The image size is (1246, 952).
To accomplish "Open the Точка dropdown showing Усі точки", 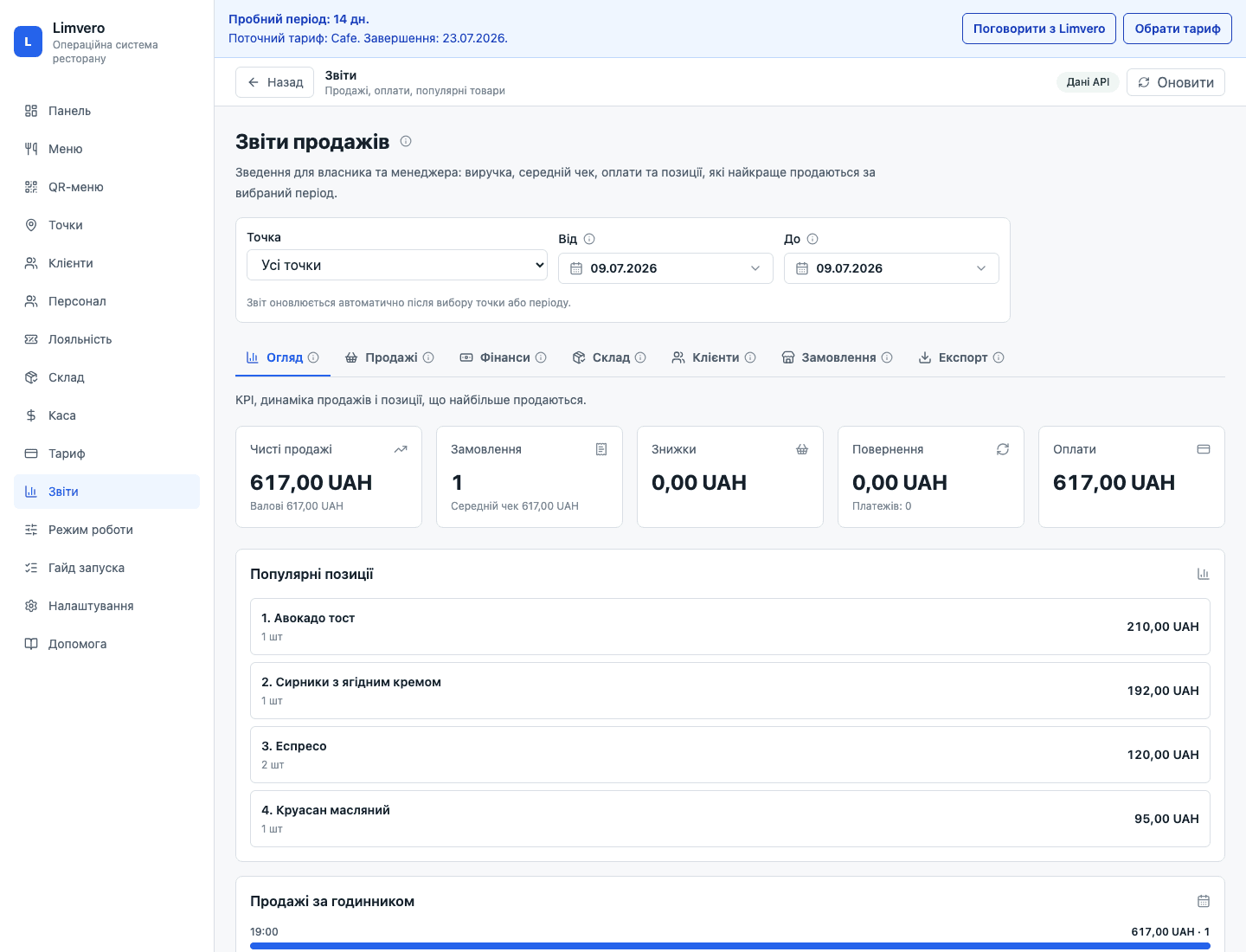I will pos(397,265).
